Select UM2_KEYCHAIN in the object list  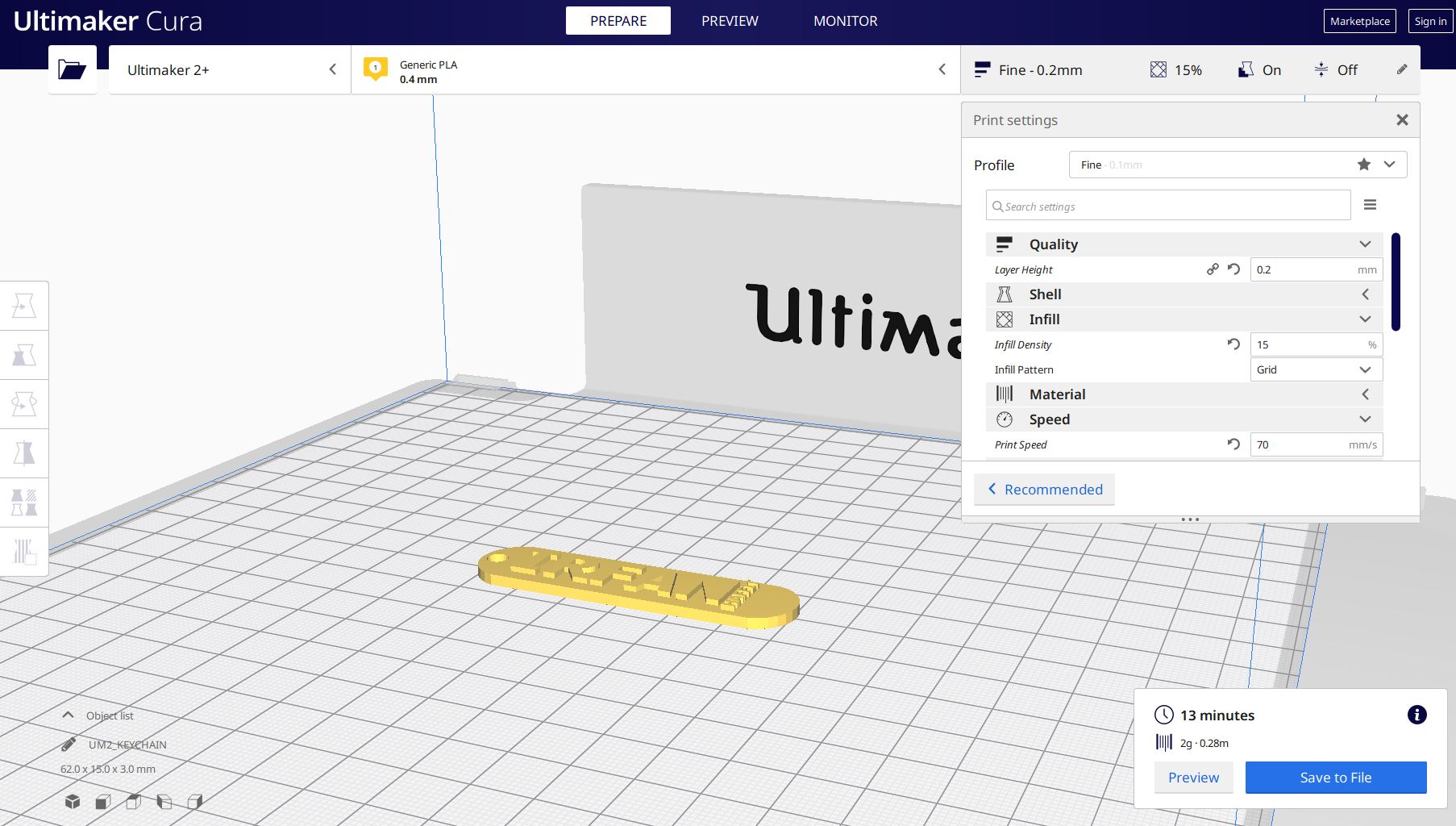(127, 745)
